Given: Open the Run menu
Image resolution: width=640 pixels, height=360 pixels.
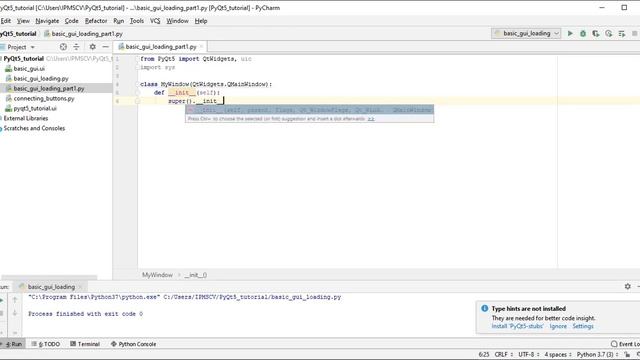Looking at the screenshot, I should pyautogui.click(x=118, y=21).
